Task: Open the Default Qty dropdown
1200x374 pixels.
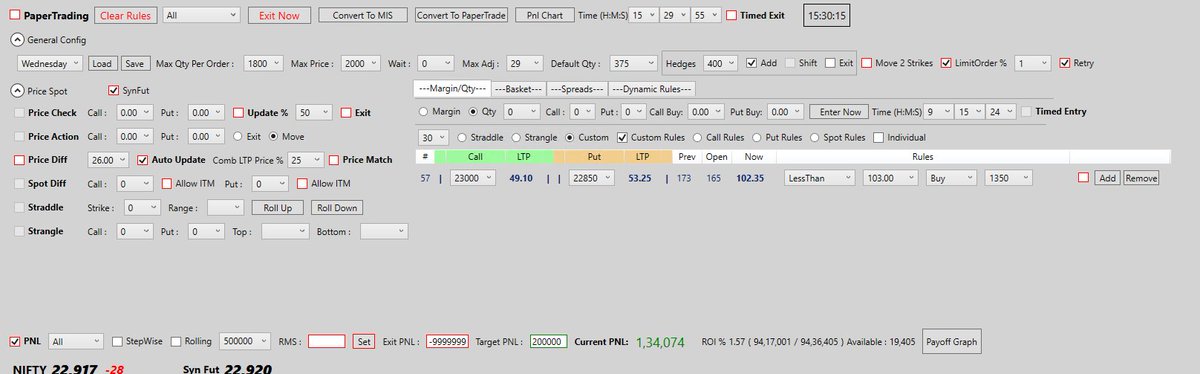Action: pos(633,63)
